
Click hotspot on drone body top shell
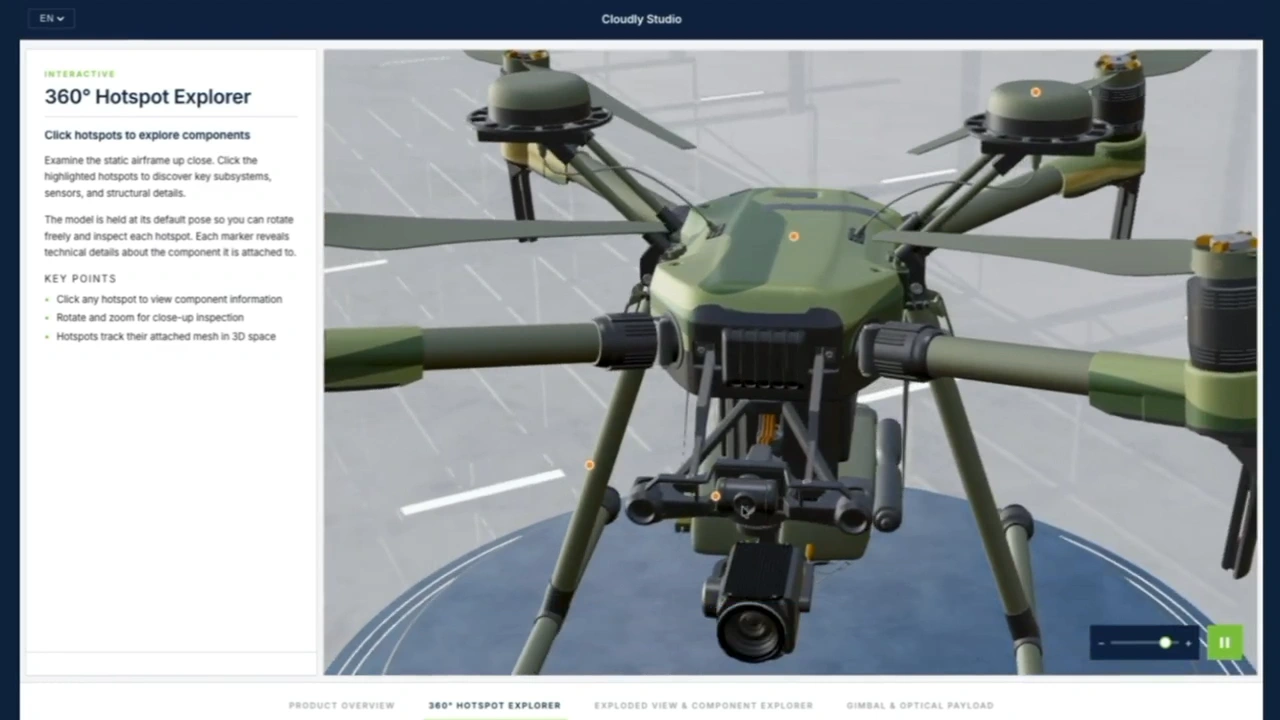tap(794, 237)
